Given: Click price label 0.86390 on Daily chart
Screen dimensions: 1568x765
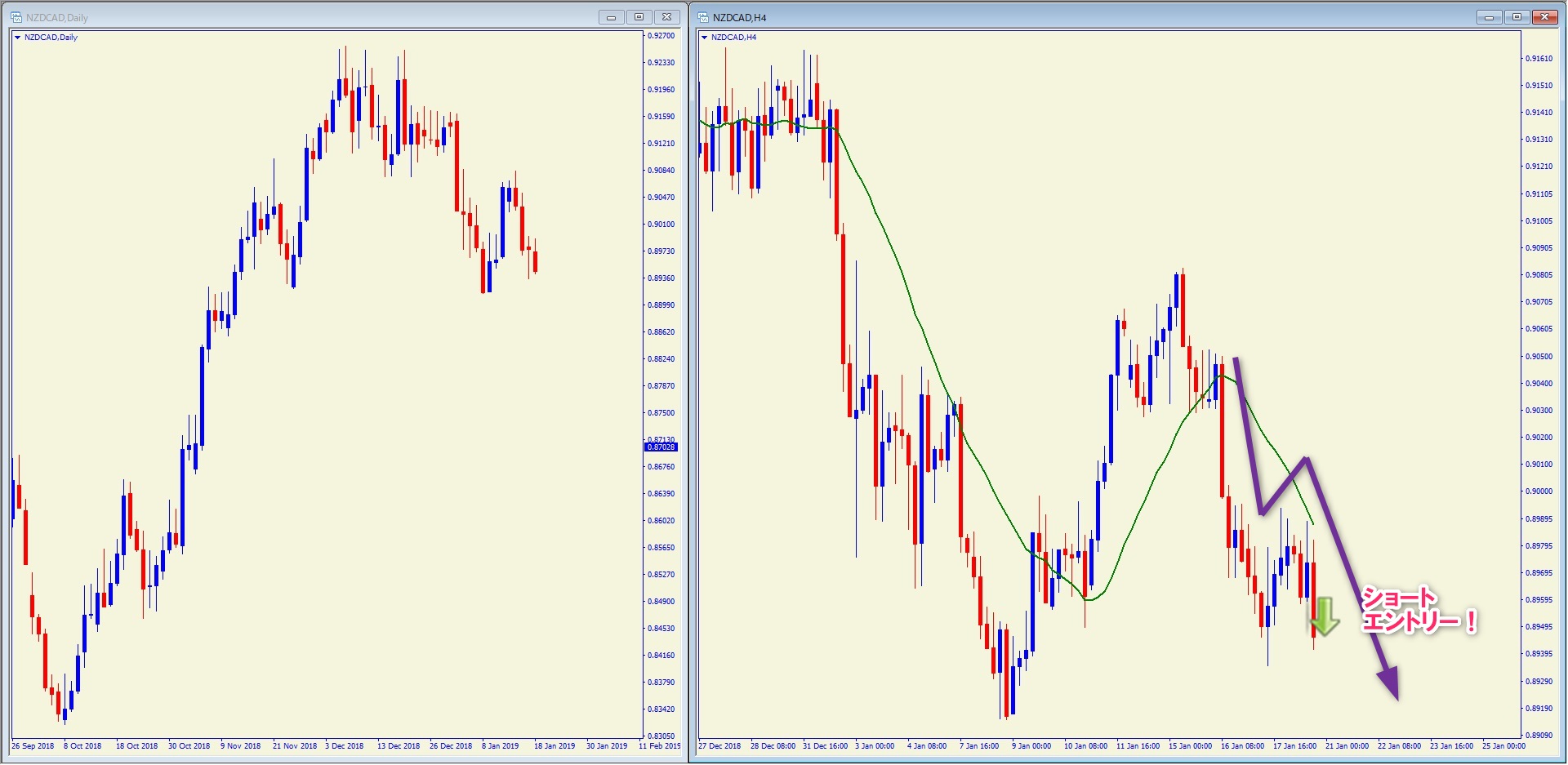Looking at the screenshot, I should point(661,494).
